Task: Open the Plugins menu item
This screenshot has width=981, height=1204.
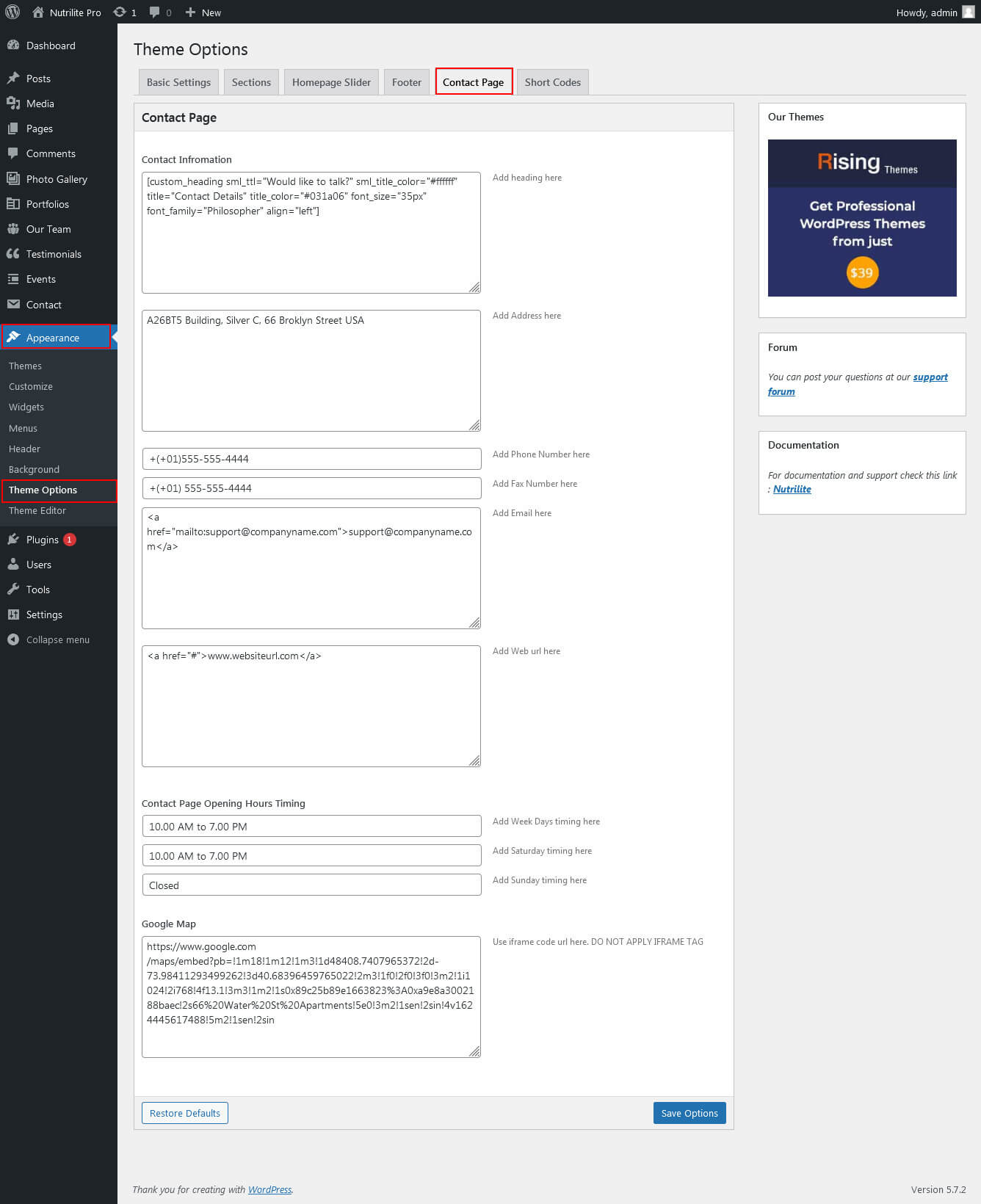Action: 42,540
